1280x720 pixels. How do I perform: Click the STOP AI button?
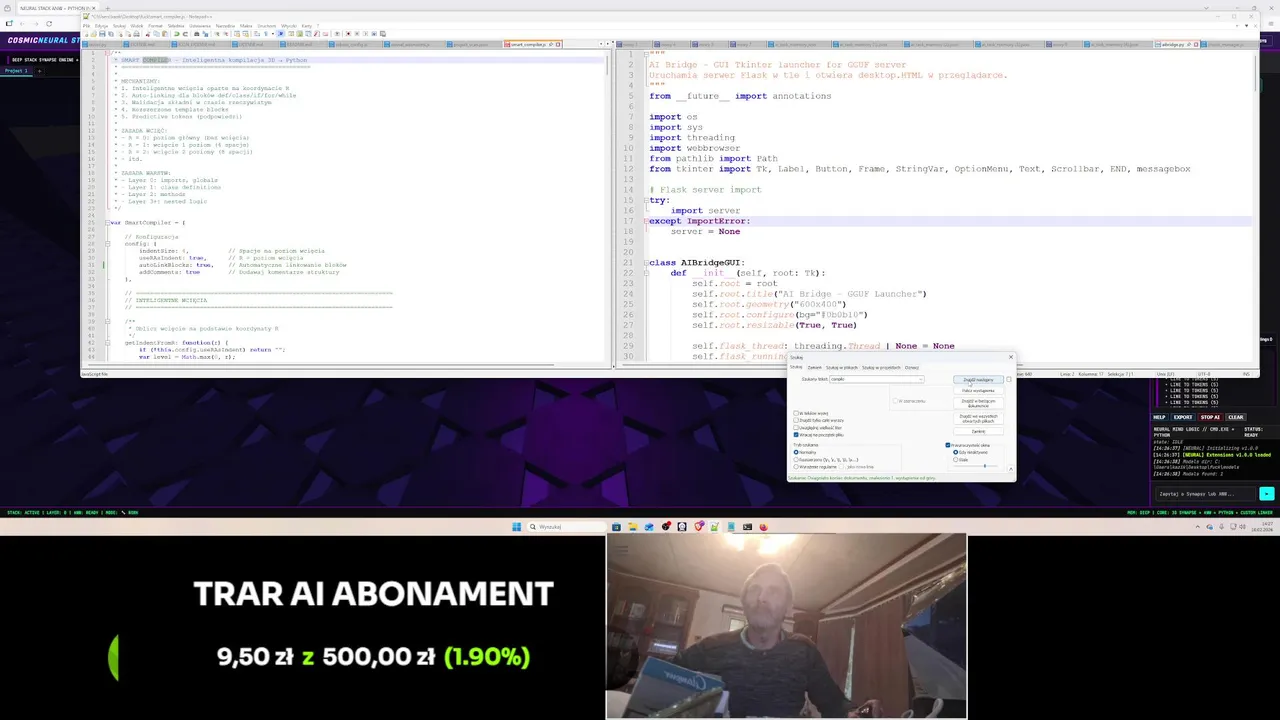pyautogui.click(x=1210, y=417)
